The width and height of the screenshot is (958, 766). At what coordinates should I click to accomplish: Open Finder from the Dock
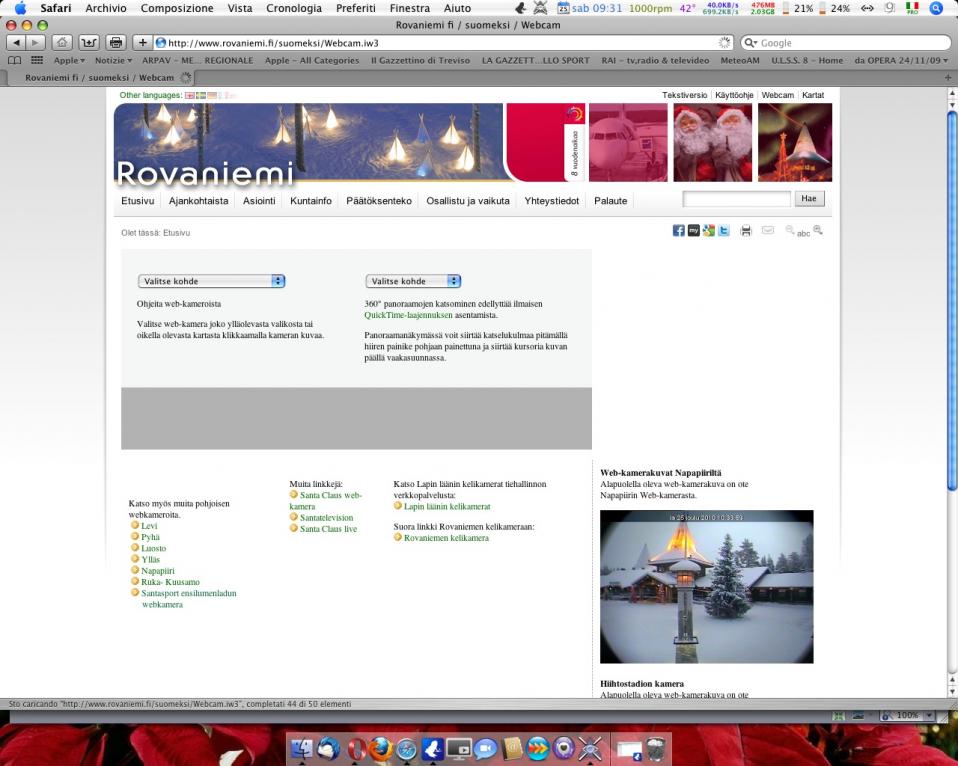point(301,748)
